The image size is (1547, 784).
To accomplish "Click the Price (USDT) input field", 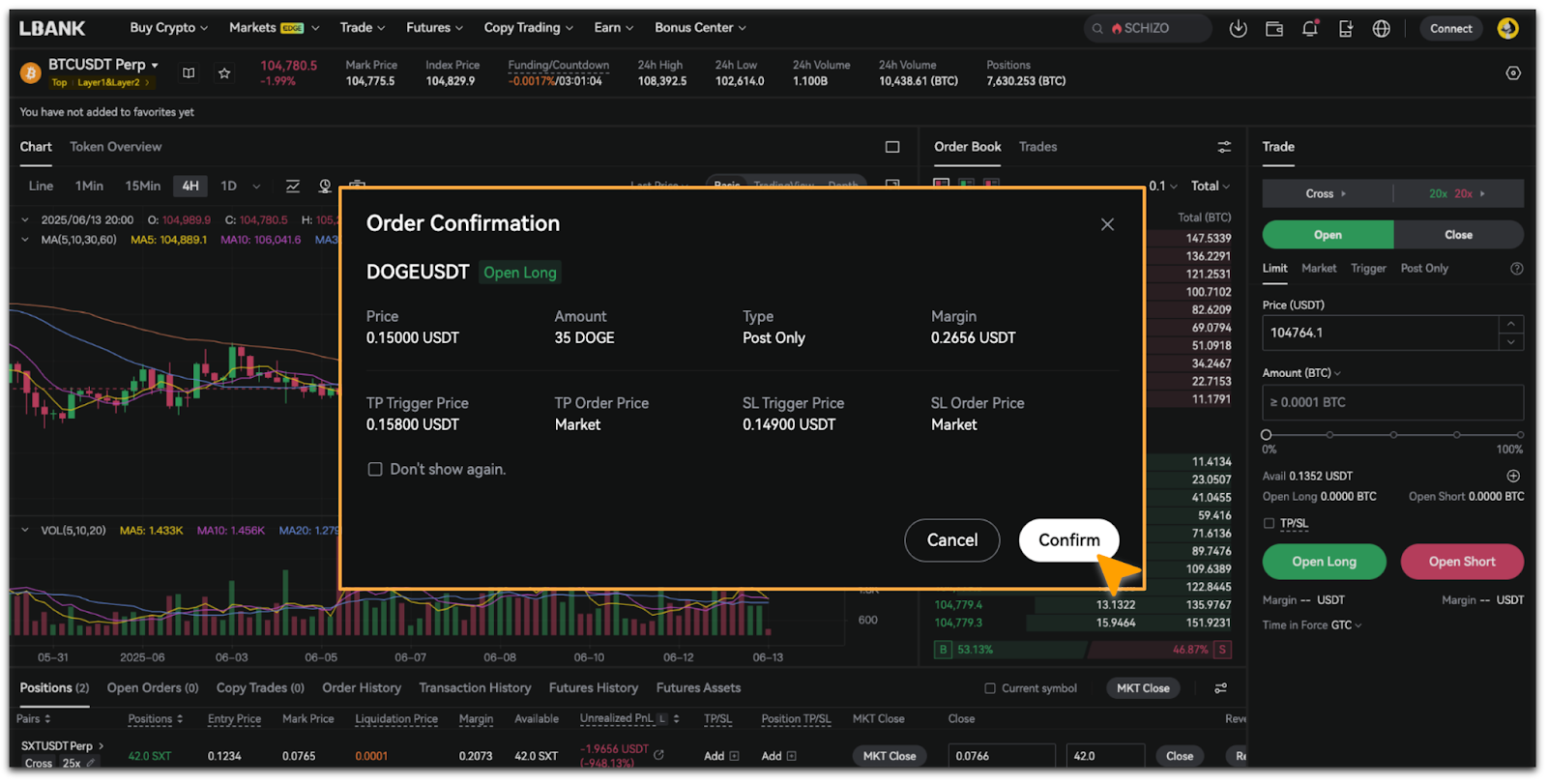I will point(1380,333).
